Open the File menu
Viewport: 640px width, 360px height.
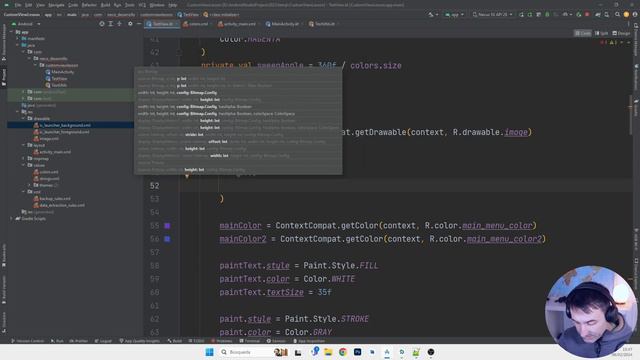click(18, 5)
